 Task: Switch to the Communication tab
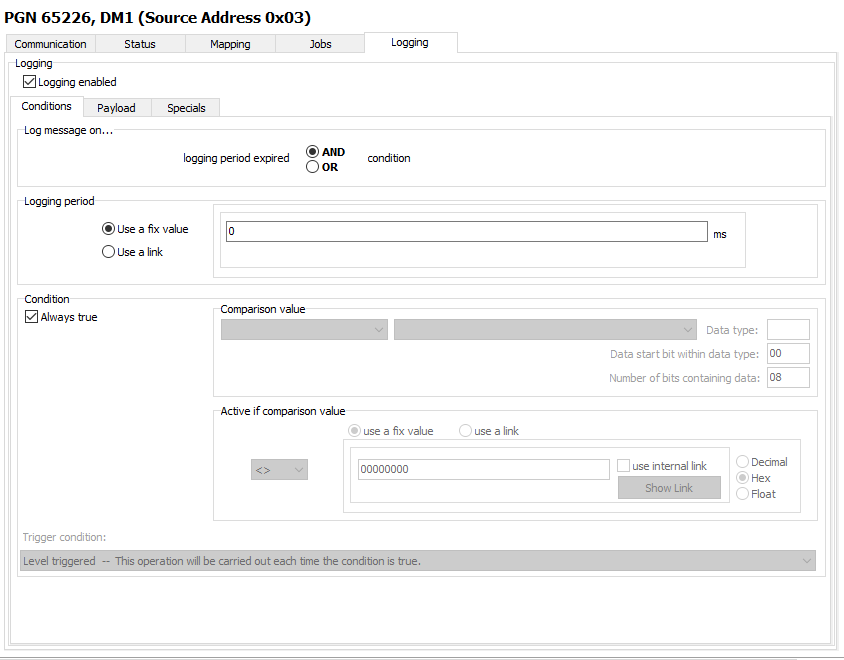click(50, 44)
